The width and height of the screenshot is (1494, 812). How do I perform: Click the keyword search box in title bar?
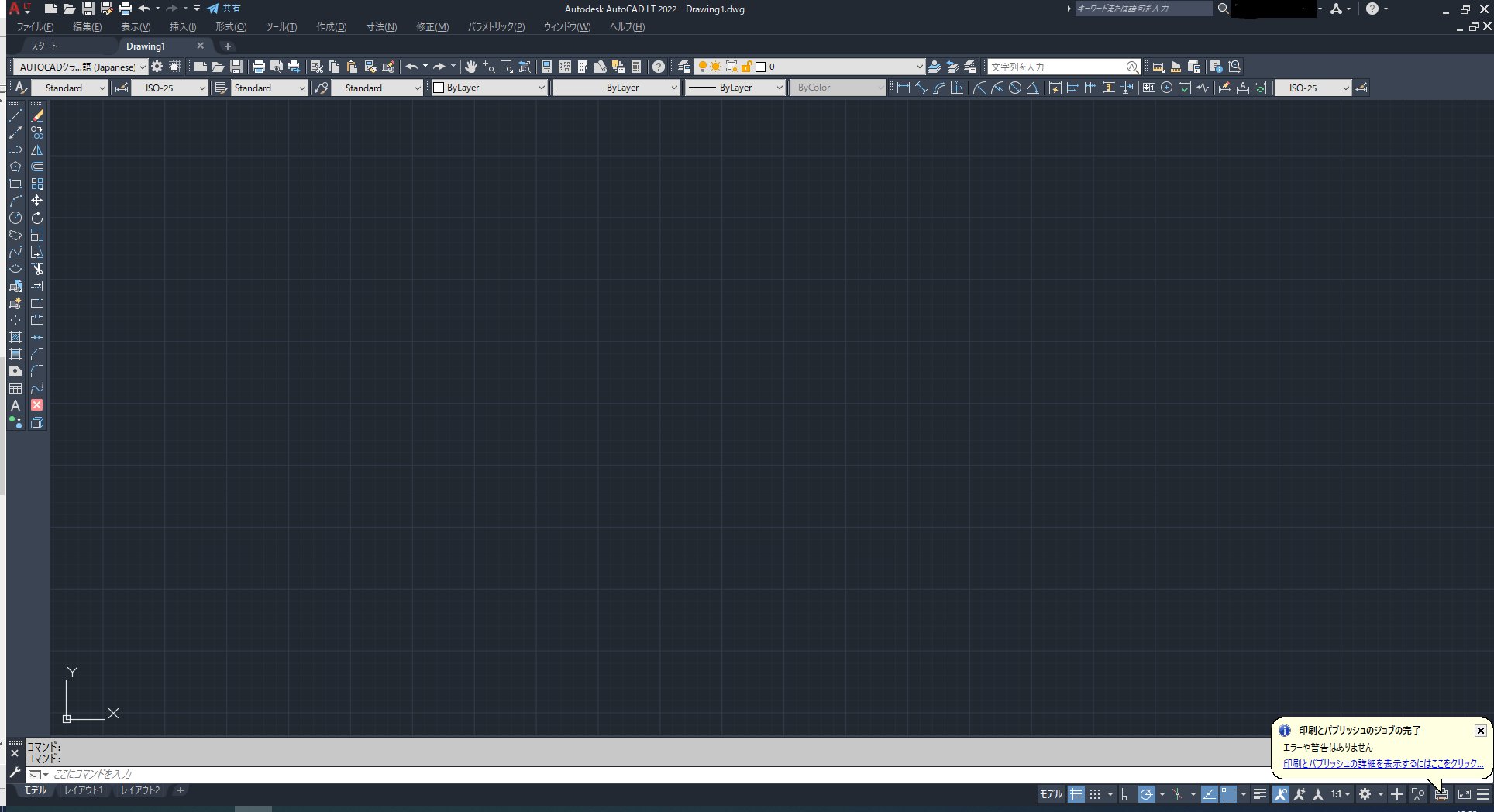point(1144,9)
